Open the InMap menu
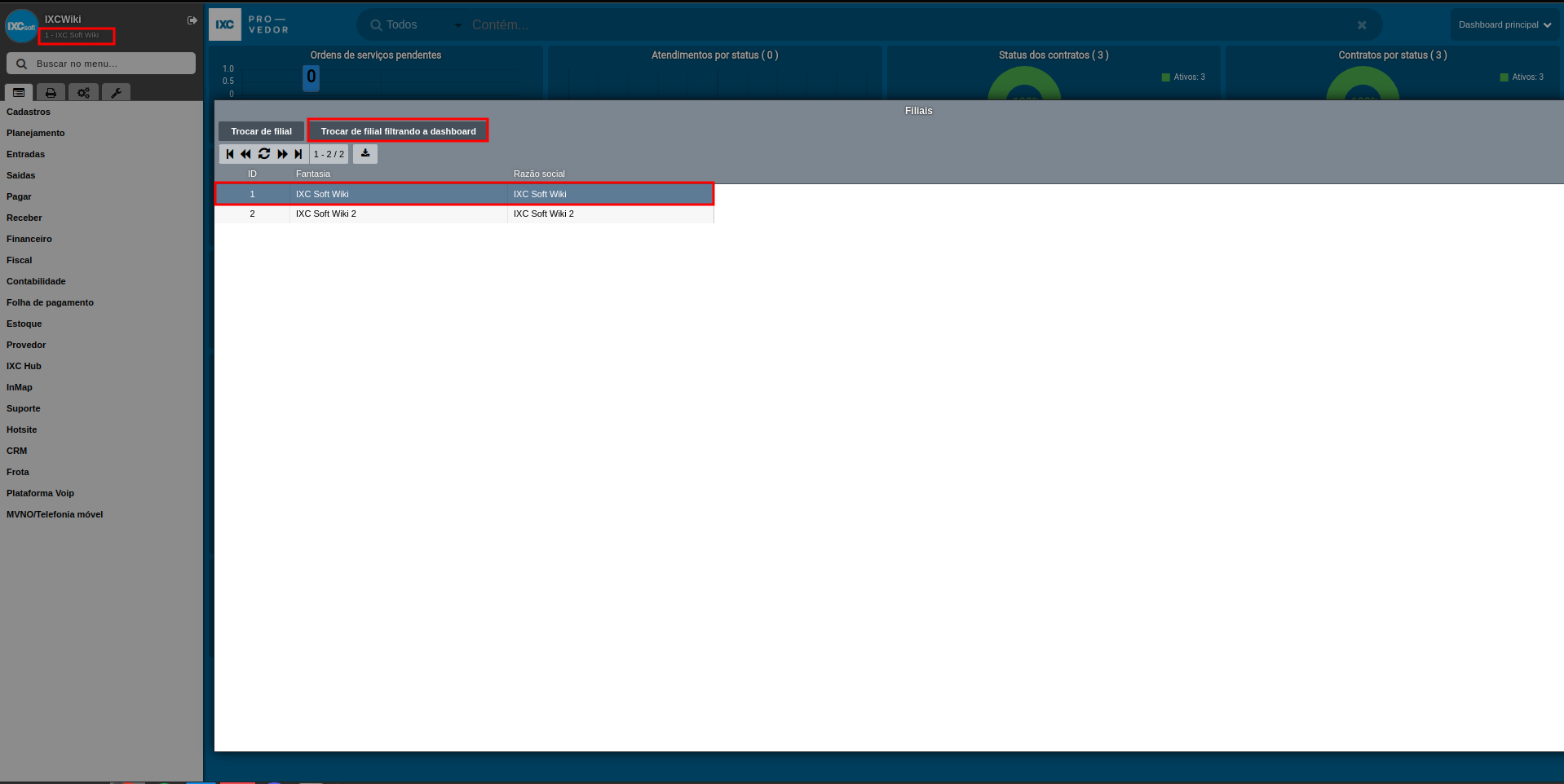1564x784 pixels. pyautogui.click(x=20, y=387)
